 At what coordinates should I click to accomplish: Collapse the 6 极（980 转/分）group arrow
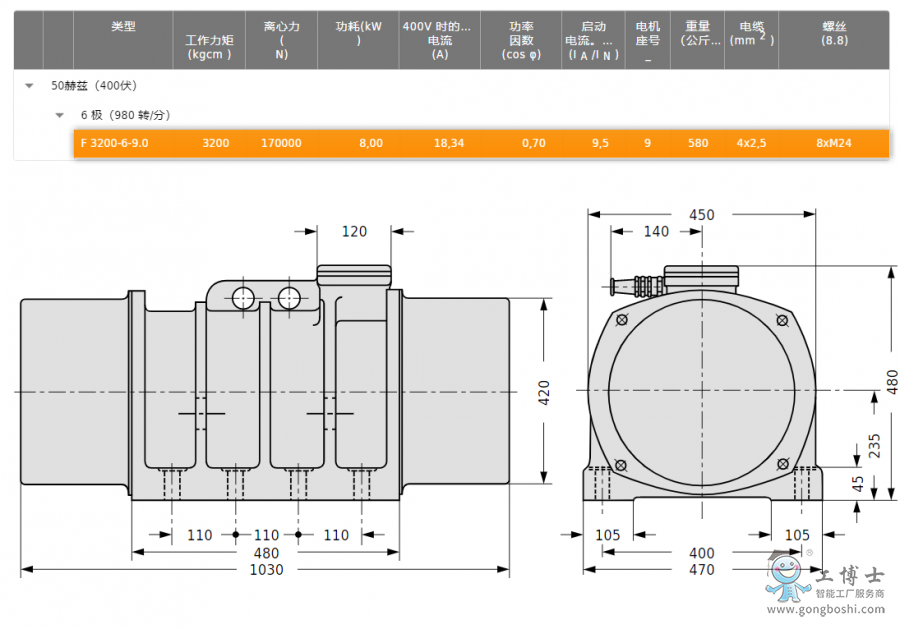(59, 115)
